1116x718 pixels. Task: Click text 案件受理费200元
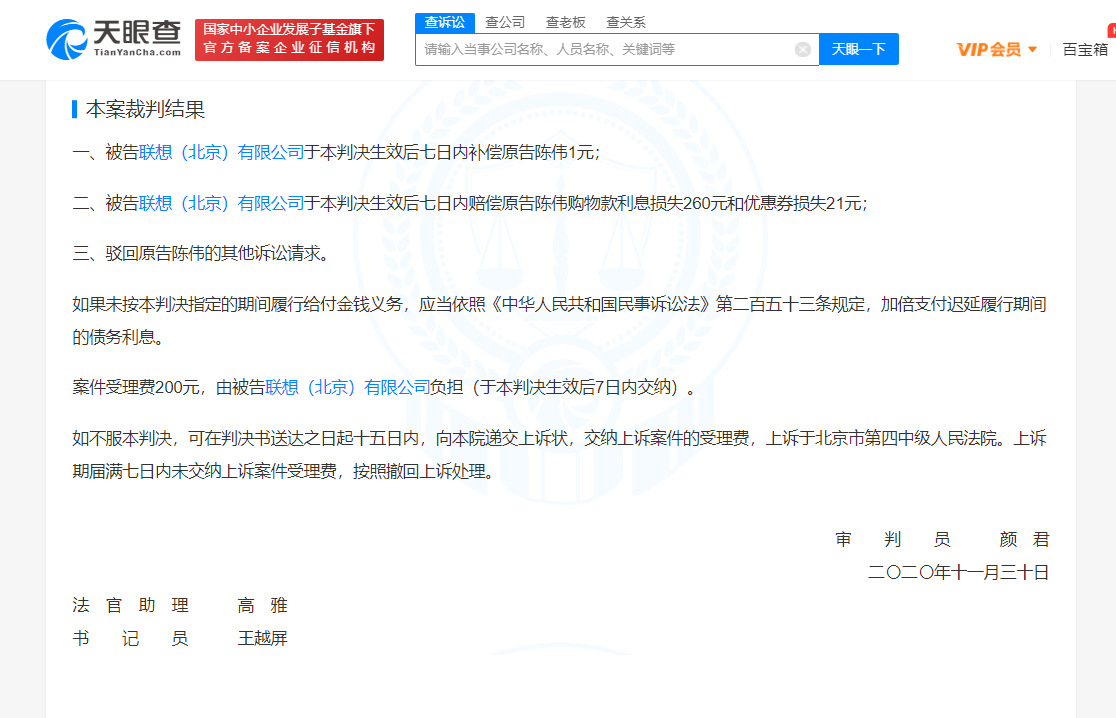pyautogui.click(x=136, y=387)
